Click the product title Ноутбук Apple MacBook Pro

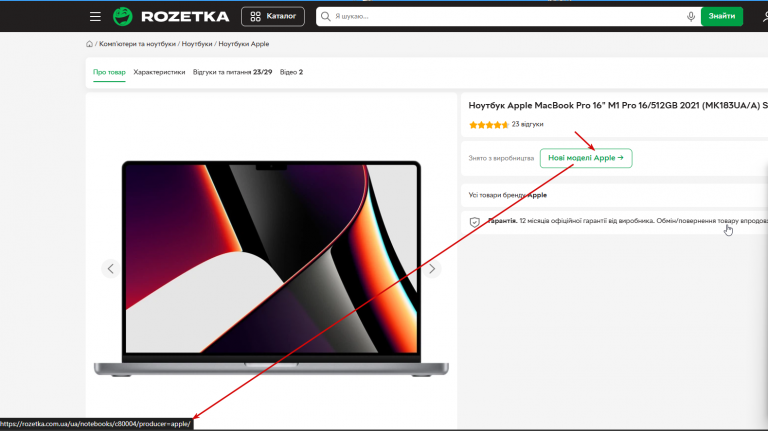click(618, 105)
